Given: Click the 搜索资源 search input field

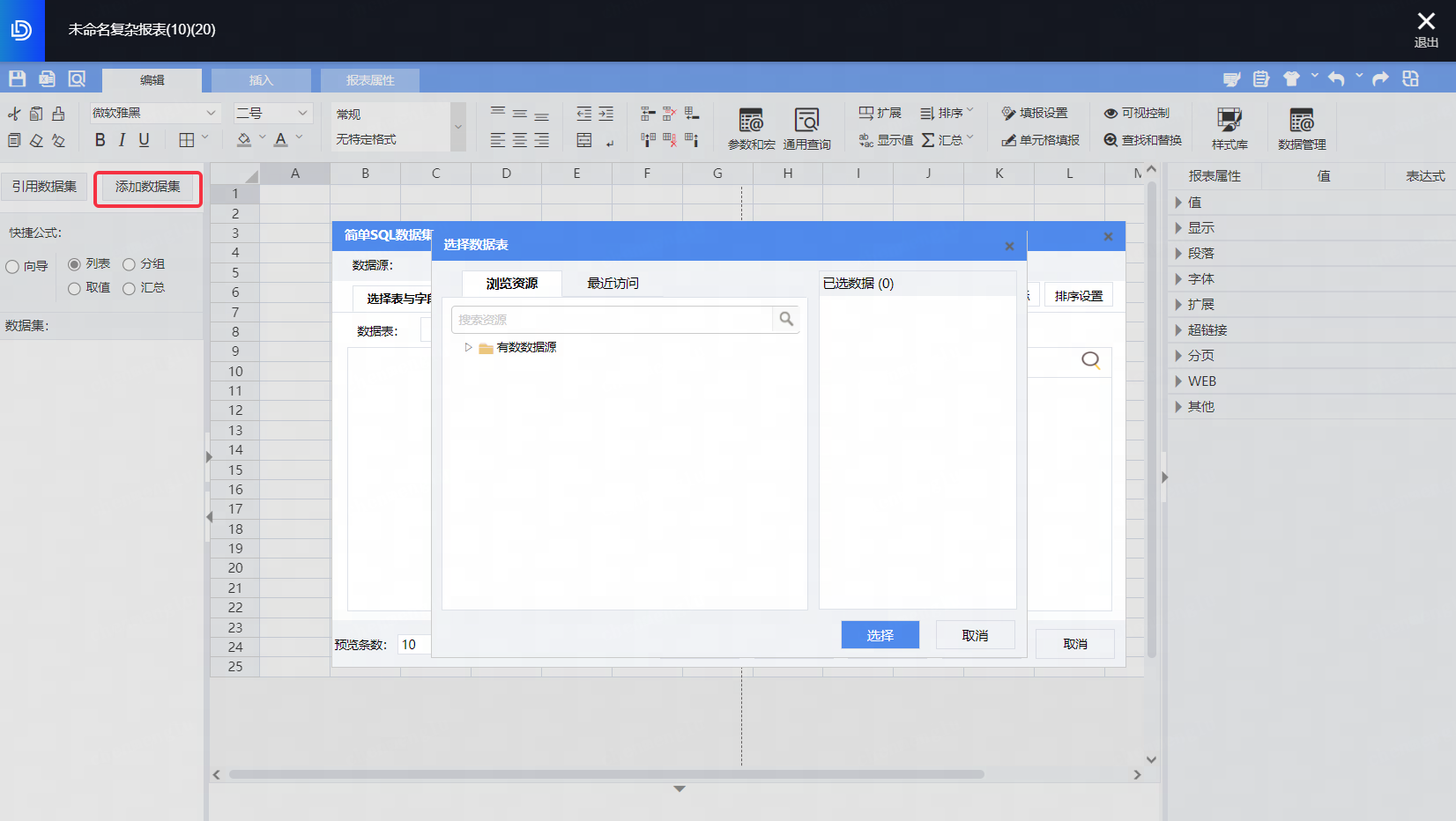Looking at the screenshot, I should pyautogui.click(x=612, y=320).
